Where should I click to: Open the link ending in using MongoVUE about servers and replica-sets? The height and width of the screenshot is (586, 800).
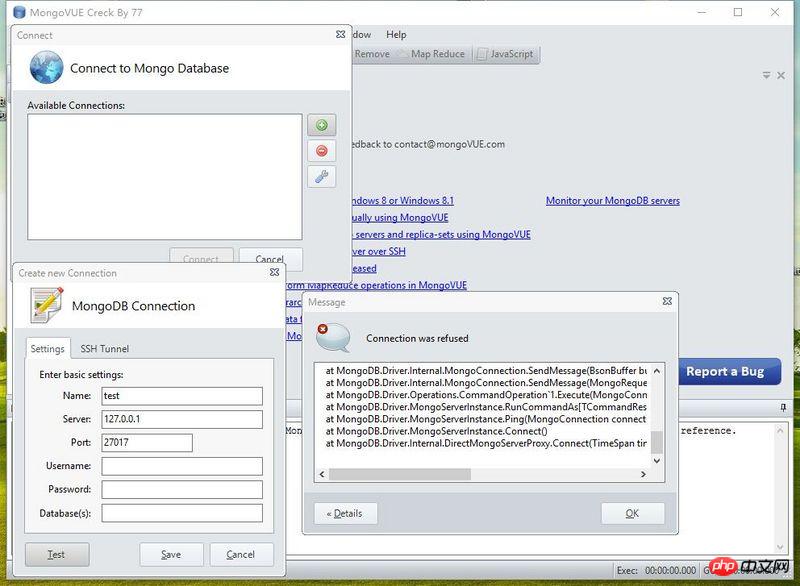pyautogui.click(x=441, y=234)
